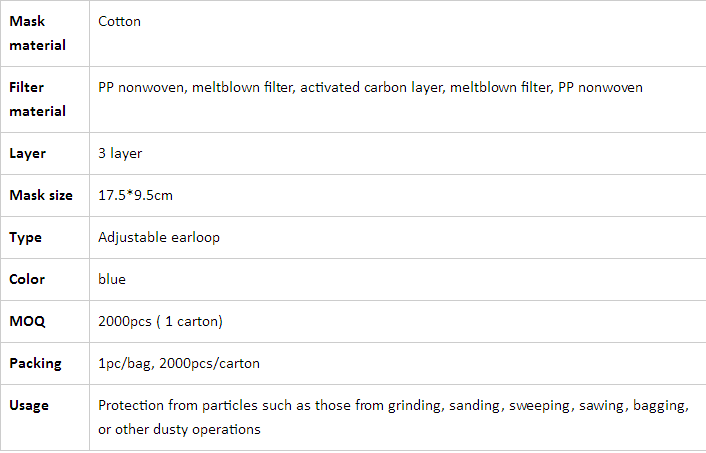
Task: Click the 'Mask size' label
Action: [x=41, y=195]
